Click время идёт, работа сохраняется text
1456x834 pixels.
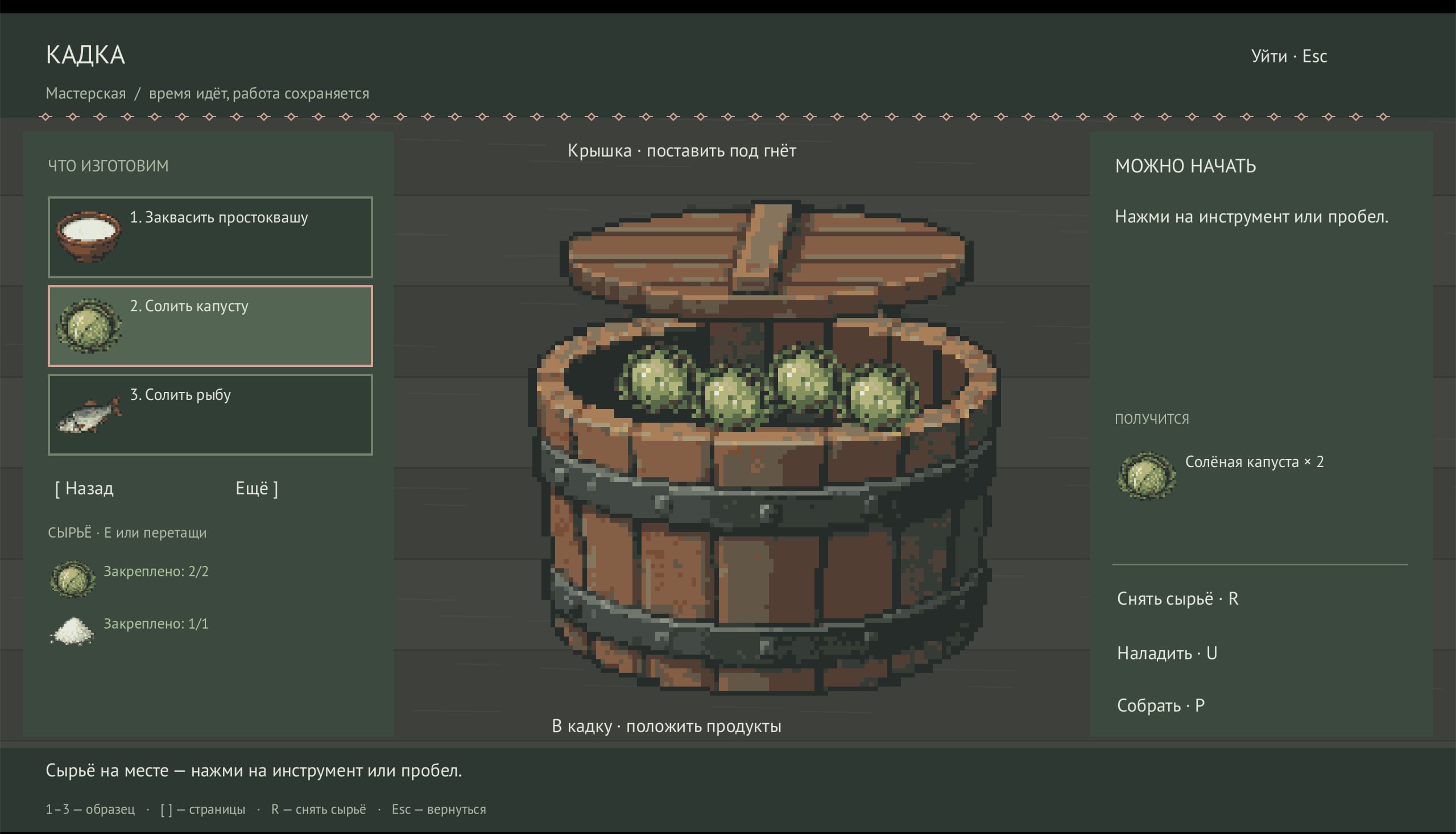[x=259, y=93]
